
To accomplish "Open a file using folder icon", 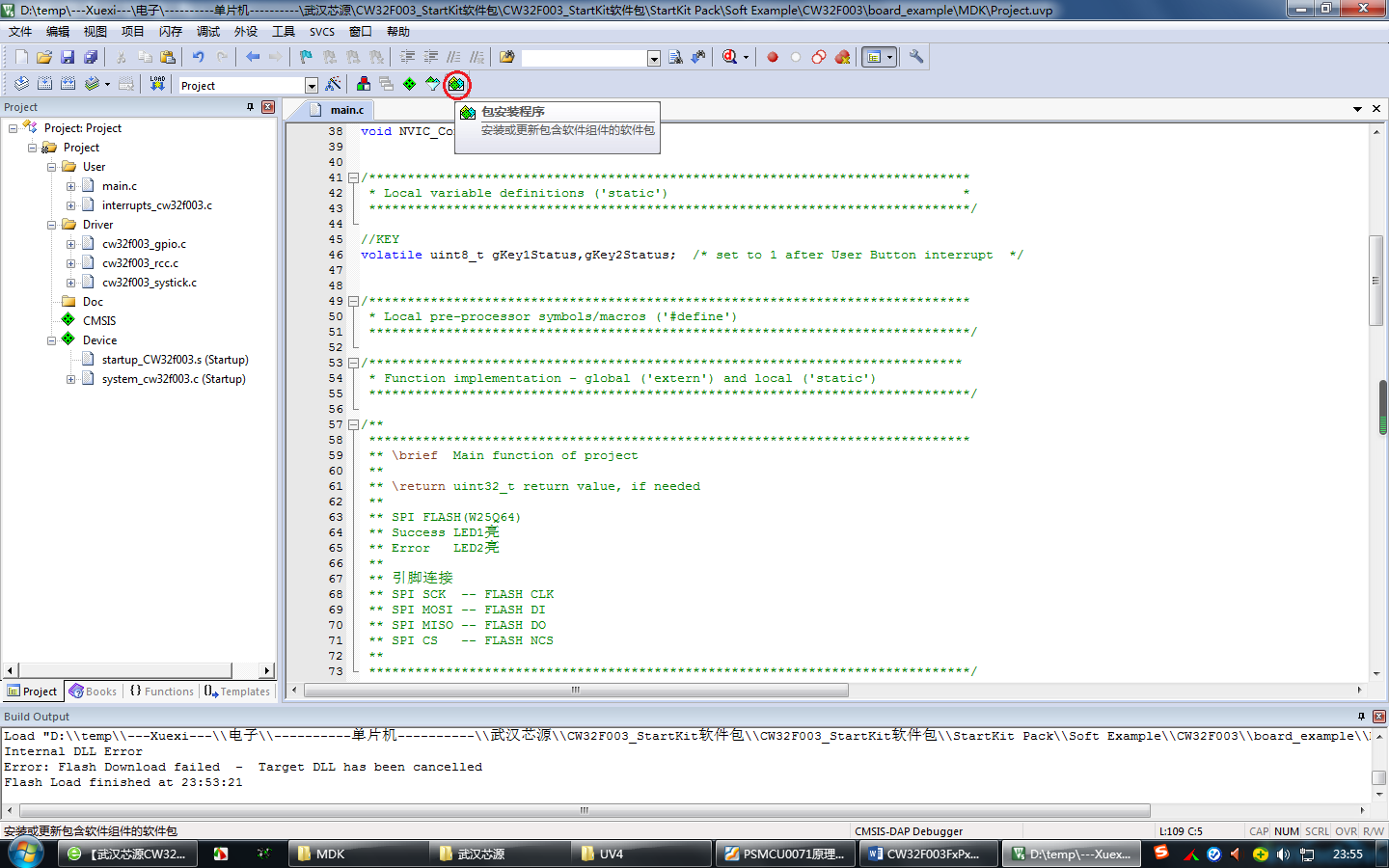I will 44,57.
